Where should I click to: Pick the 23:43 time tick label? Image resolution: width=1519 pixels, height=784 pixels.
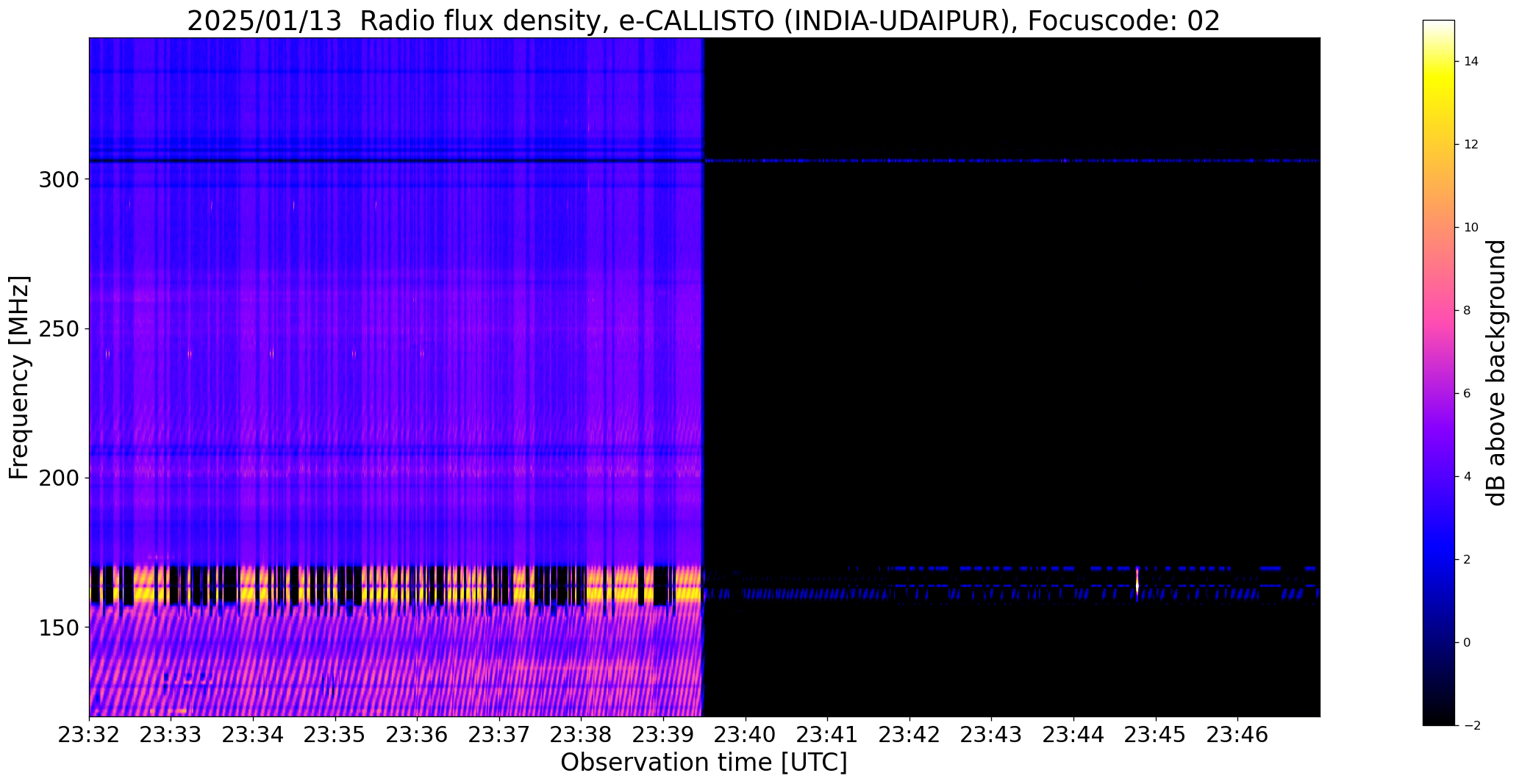(x=992, y=735)
